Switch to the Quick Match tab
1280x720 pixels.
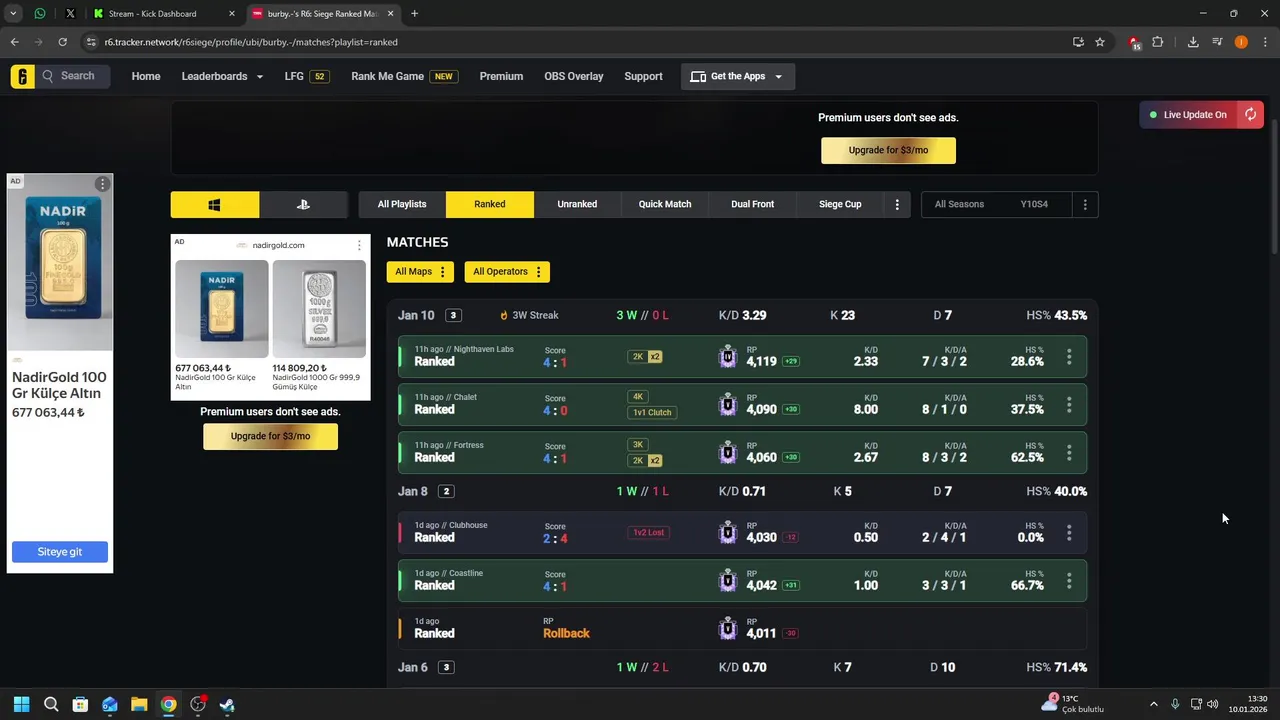click(x=665, y=204)
